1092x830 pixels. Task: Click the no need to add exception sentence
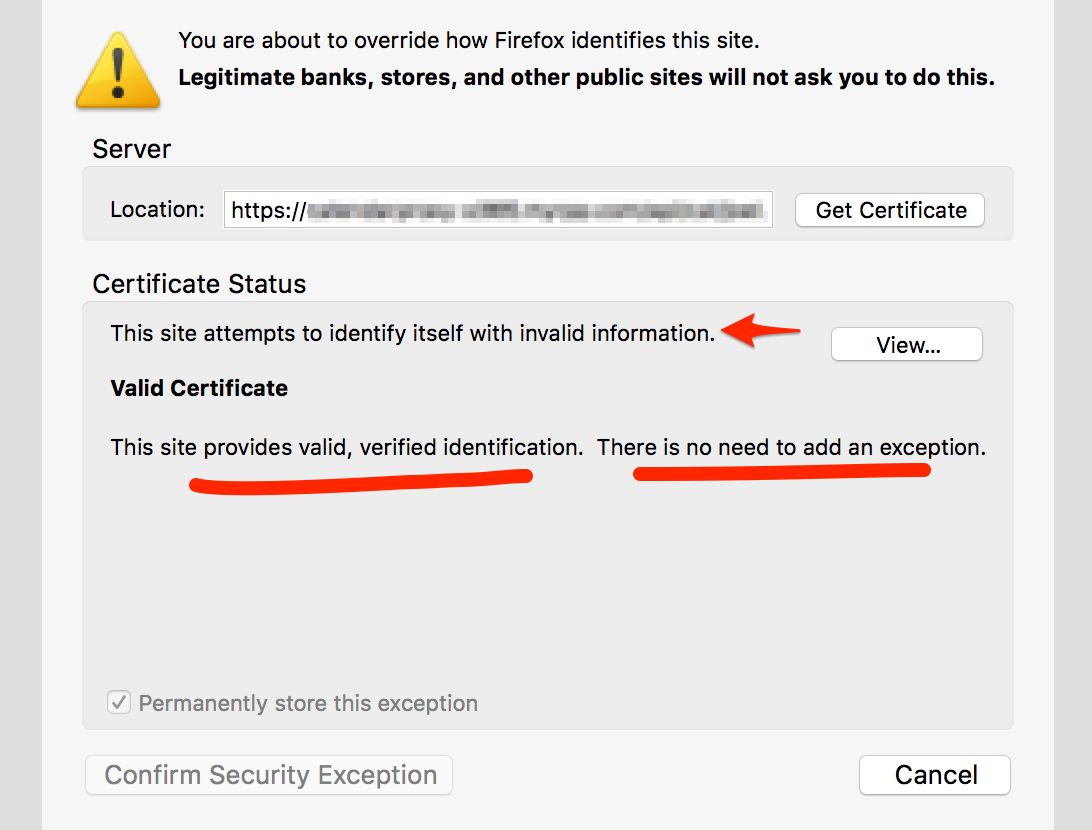[x=791, y=447]
